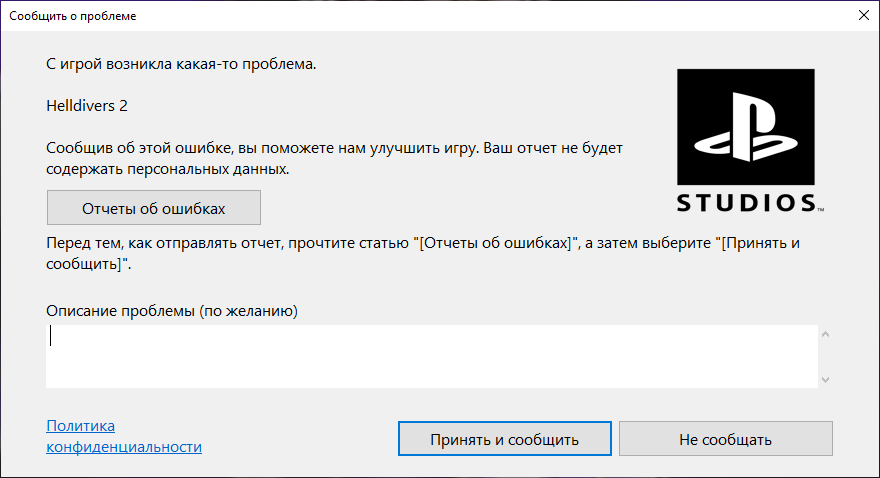The width and height of the screenshot is (880, 478).
Task: Click the Helldivers 2 game name text
Action: 87,105
